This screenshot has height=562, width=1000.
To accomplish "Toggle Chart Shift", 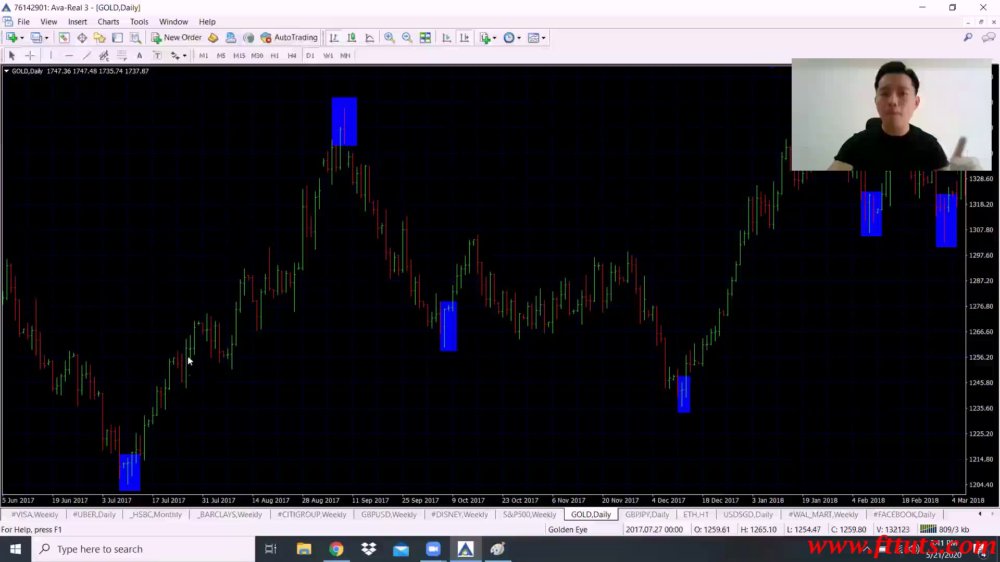I will click(x=464, y=38).
